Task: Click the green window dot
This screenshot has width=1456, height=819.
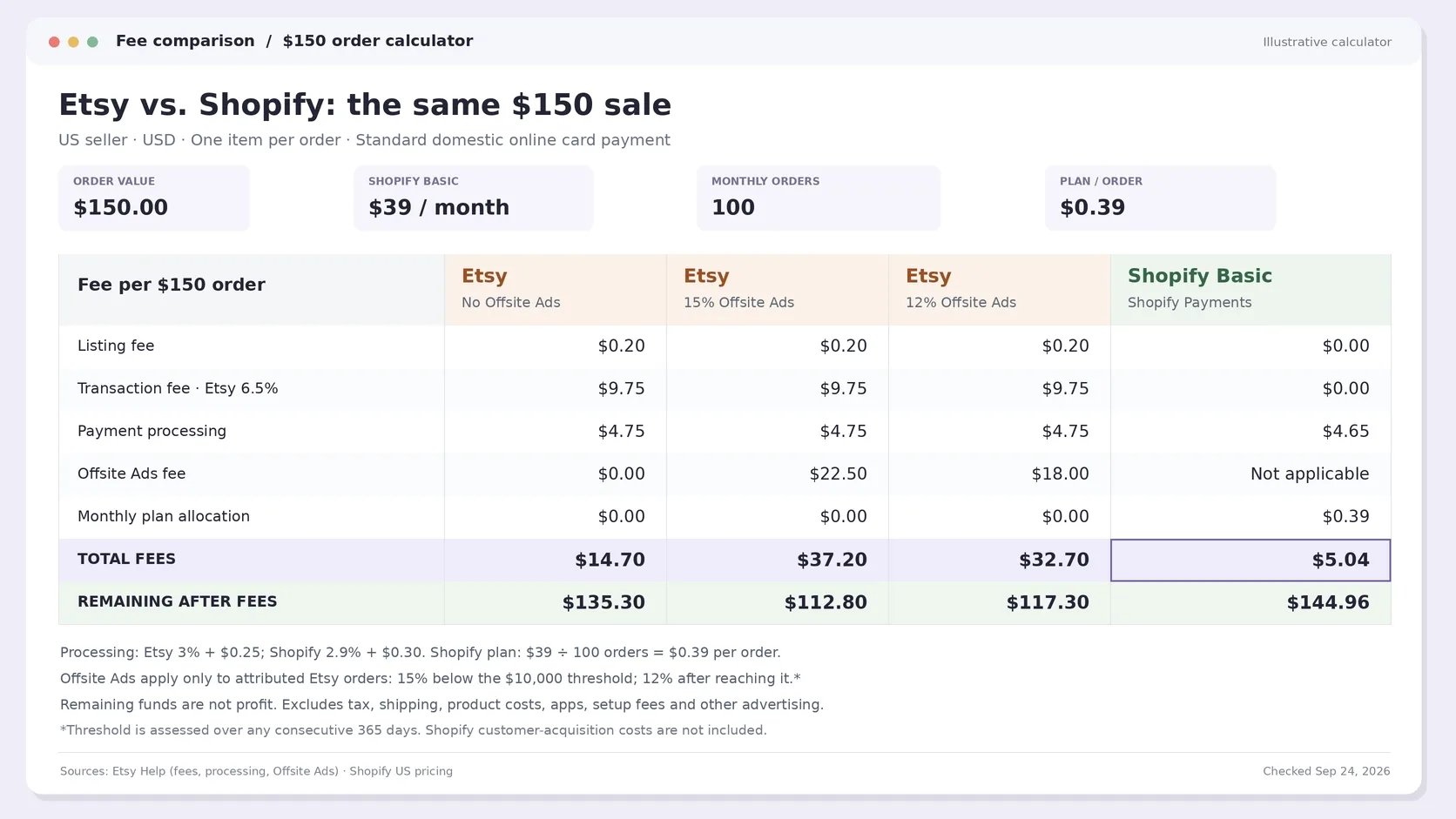Action: click(x=92, y=42)
